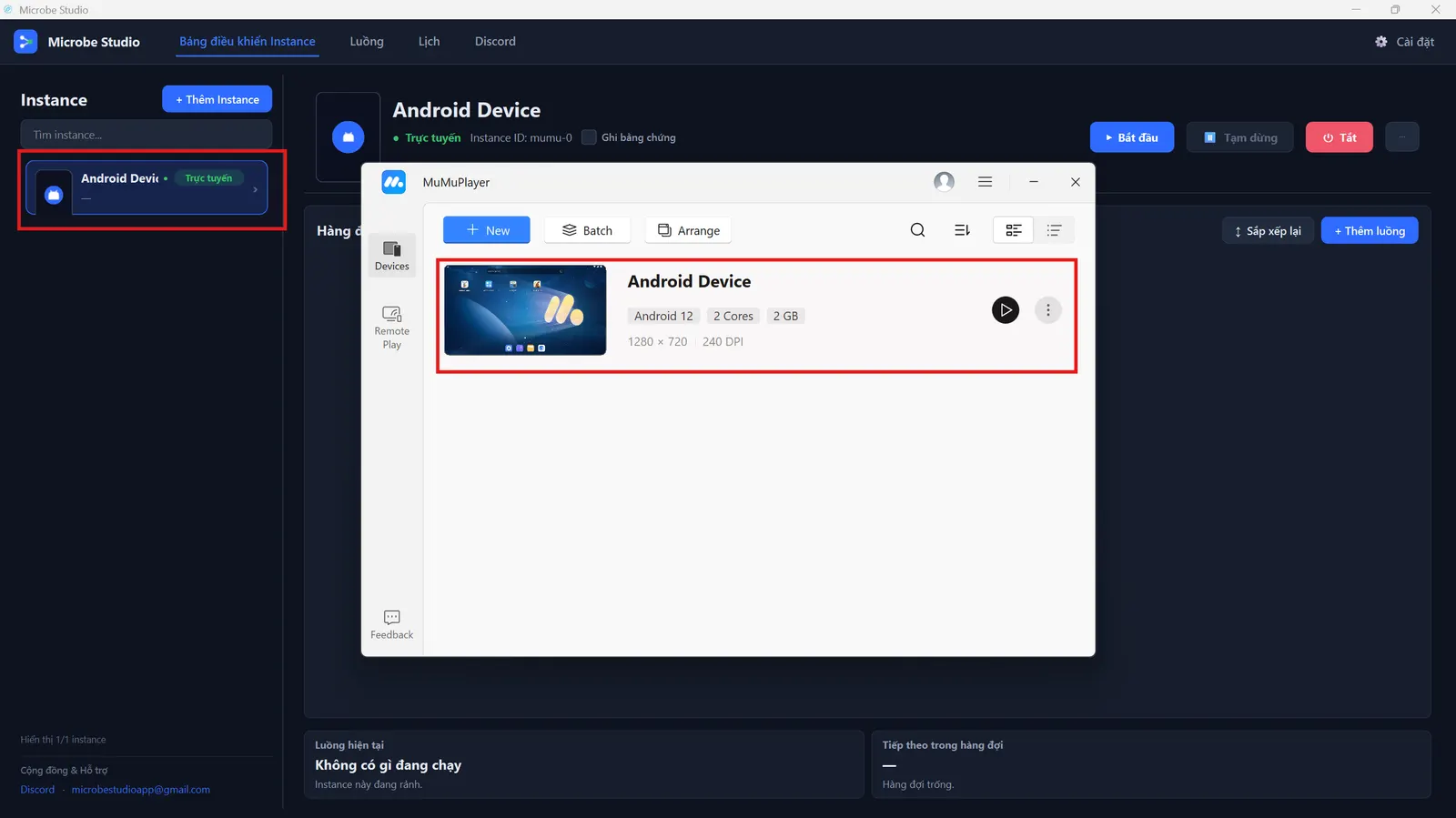Switch to the Lịch tab
The image size is (1456, 818).
pos(429,42)
